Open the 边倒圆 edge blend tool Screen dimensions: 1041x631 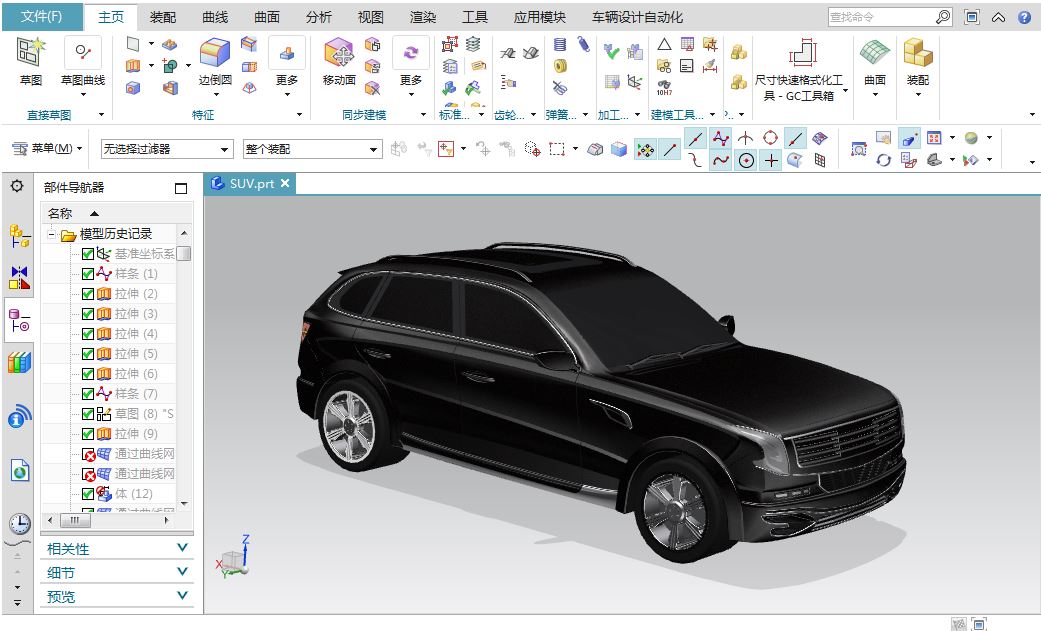(x=213, y=55)
